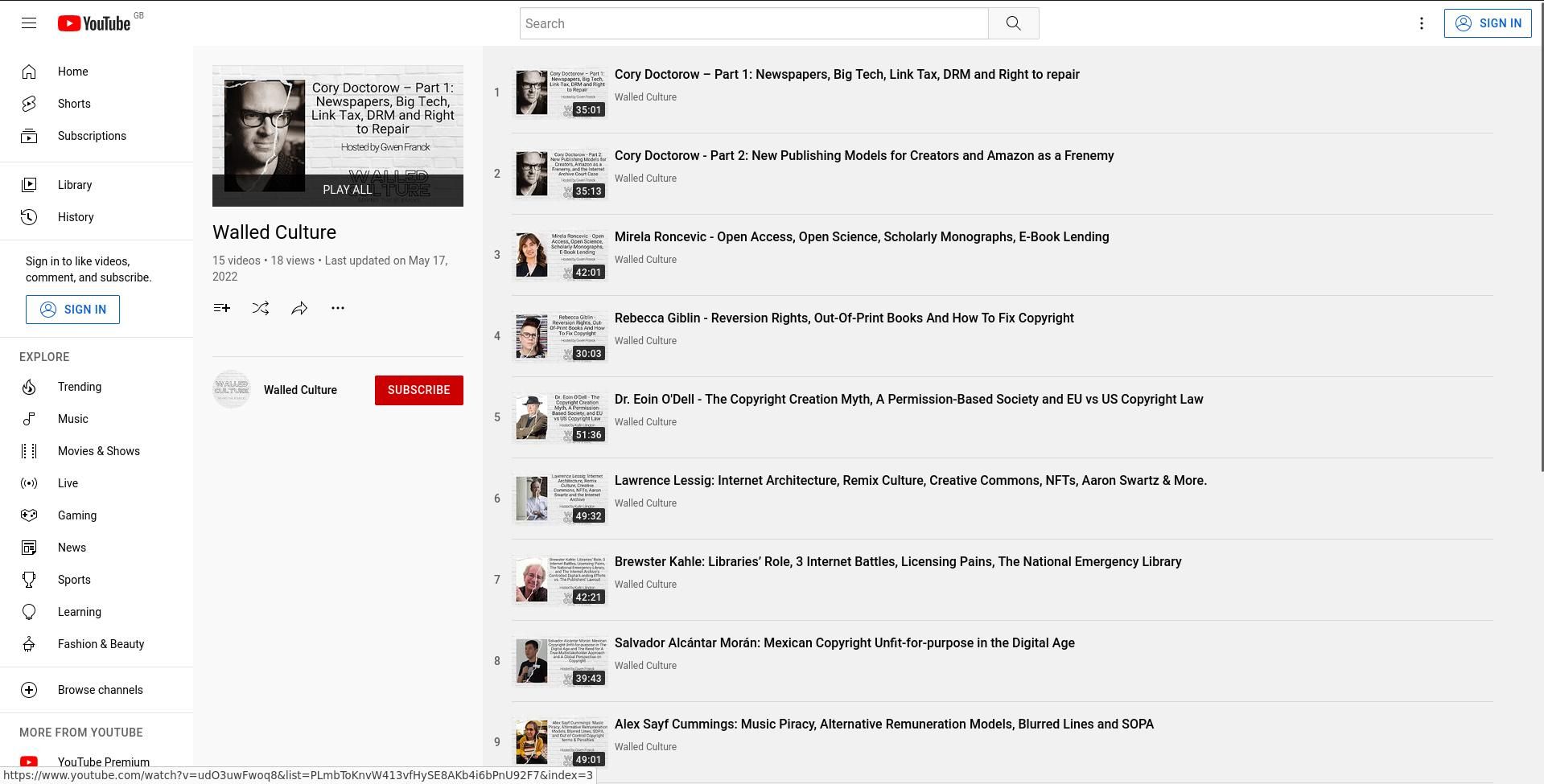Image resolution: width=1544 pixels, height=784 pixels.
Task: Click the Walled Culture playlist title
Action: (274, 232)
